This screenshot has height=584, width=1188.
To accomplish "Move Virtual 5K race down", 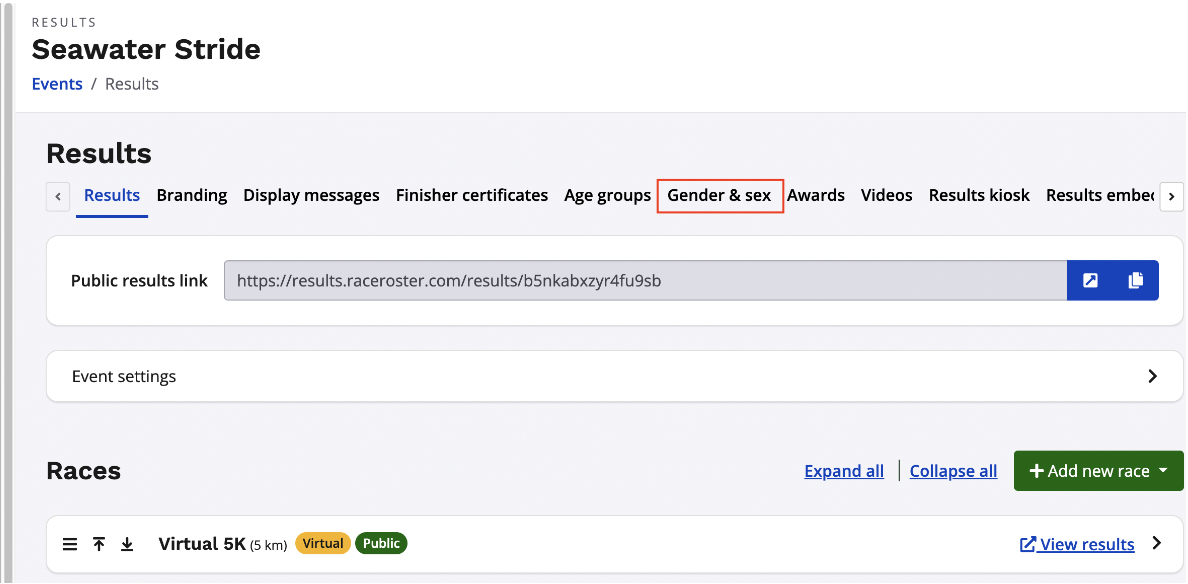I will pos(127,544).
